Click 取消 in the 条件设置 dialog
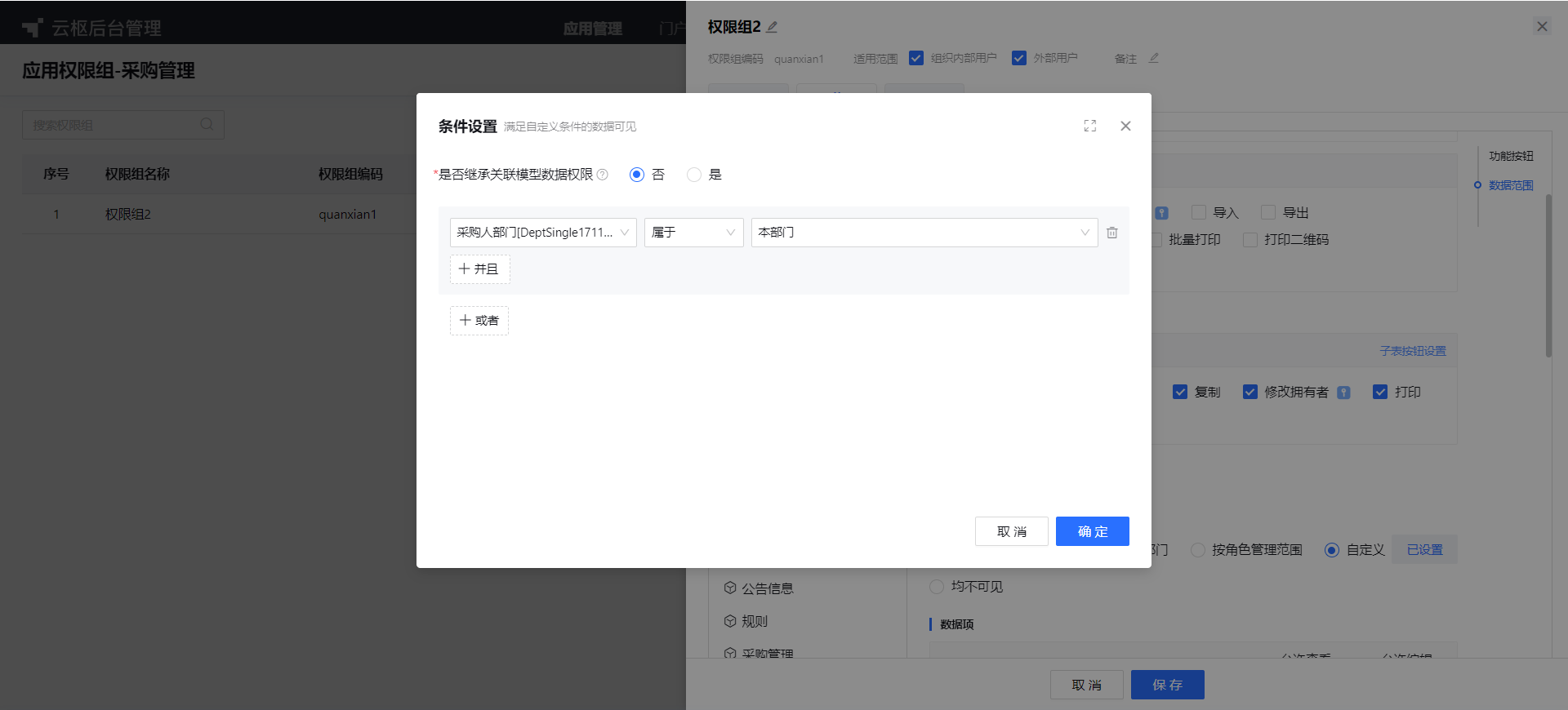This screenshot has height=710, width=1568. click(1012, 531)
